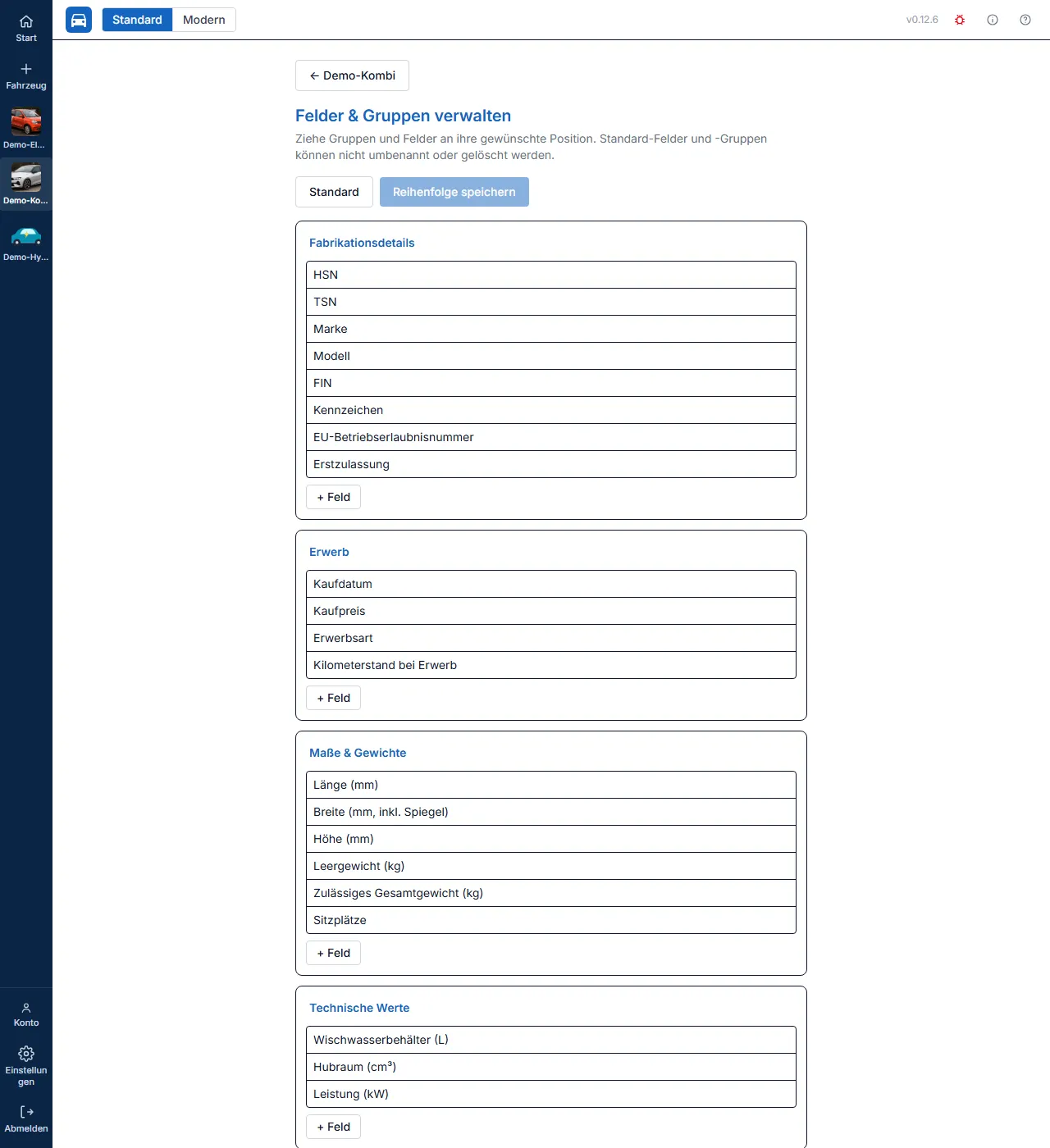Open the info circle icon
The image size is (1050, 1148).
[x=993, y=20]
